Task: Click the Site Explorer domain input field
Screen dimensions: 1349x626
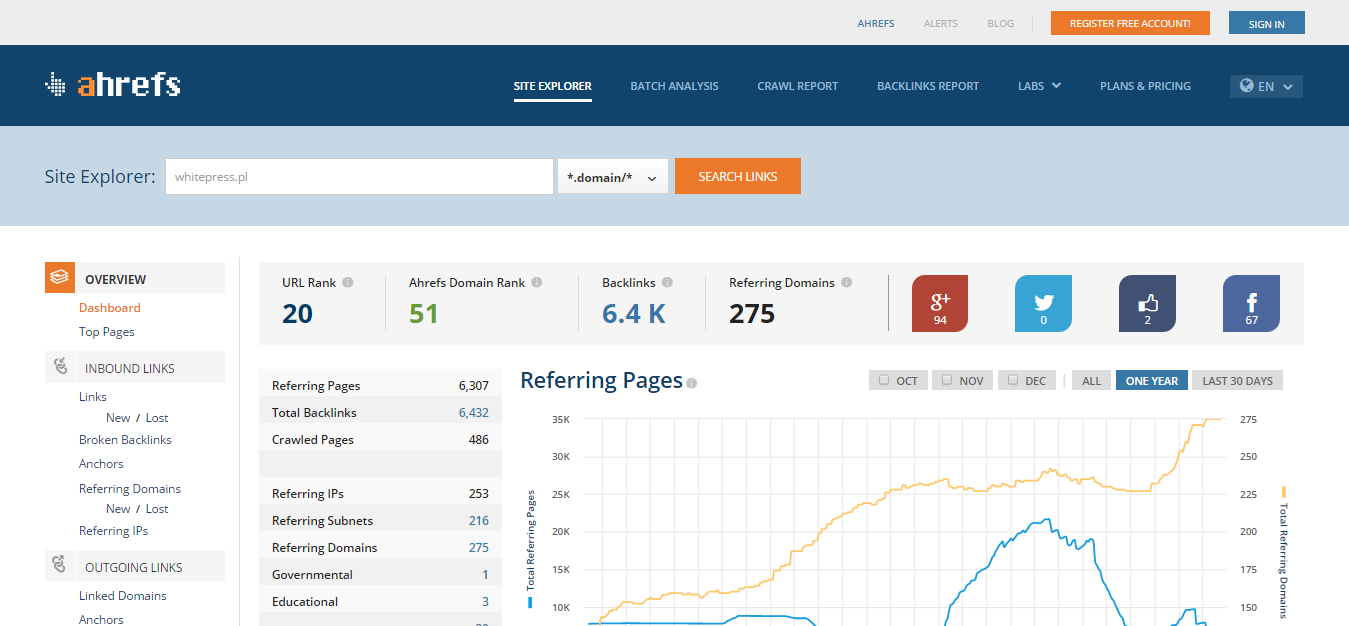Action: [359, 176]
